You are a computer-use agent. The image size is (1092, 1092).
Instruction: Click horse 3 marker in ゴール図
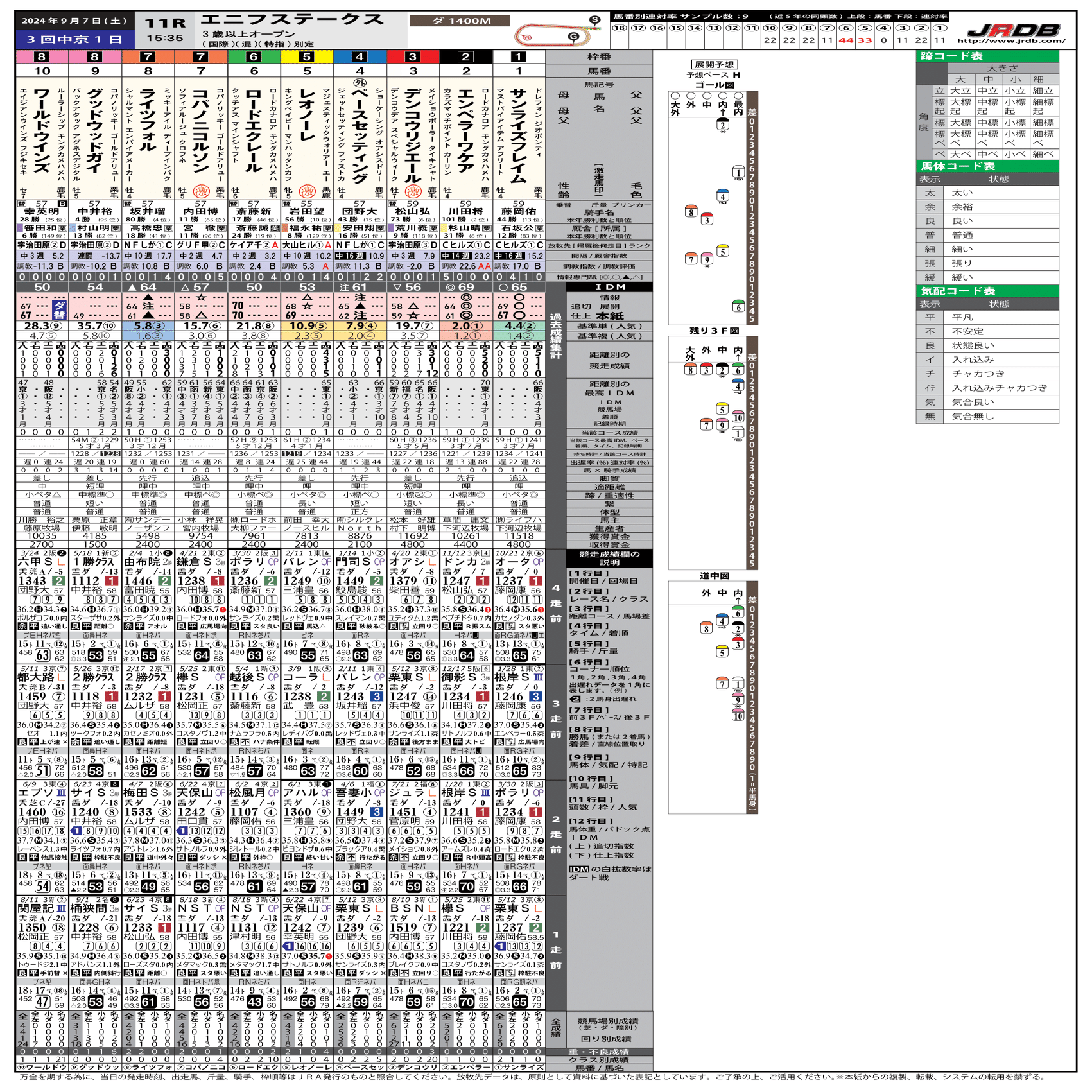click(x=707, y=219)
